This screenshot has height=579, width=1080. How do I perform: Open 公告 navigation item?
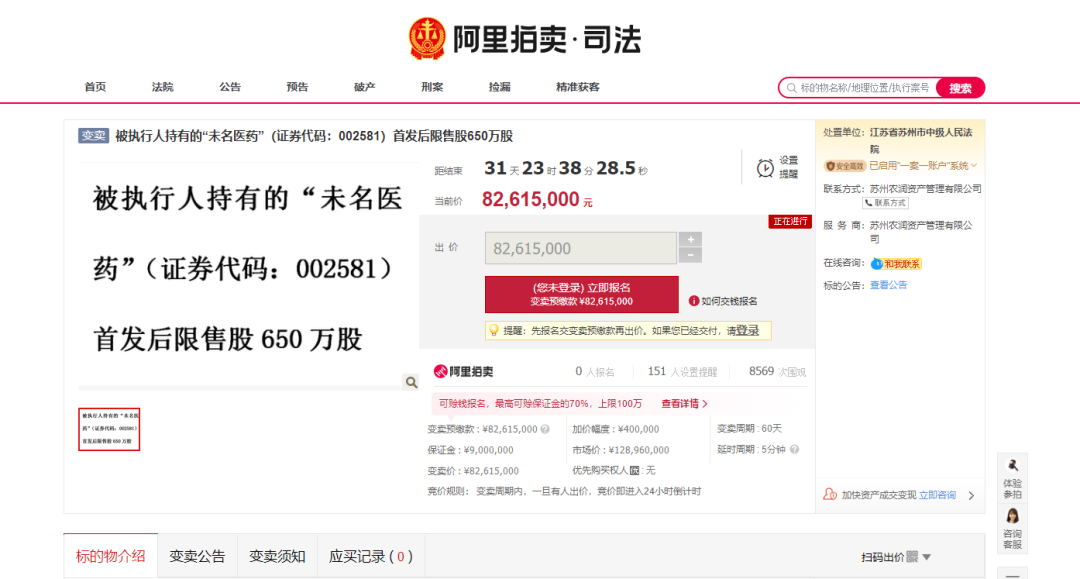230,87
